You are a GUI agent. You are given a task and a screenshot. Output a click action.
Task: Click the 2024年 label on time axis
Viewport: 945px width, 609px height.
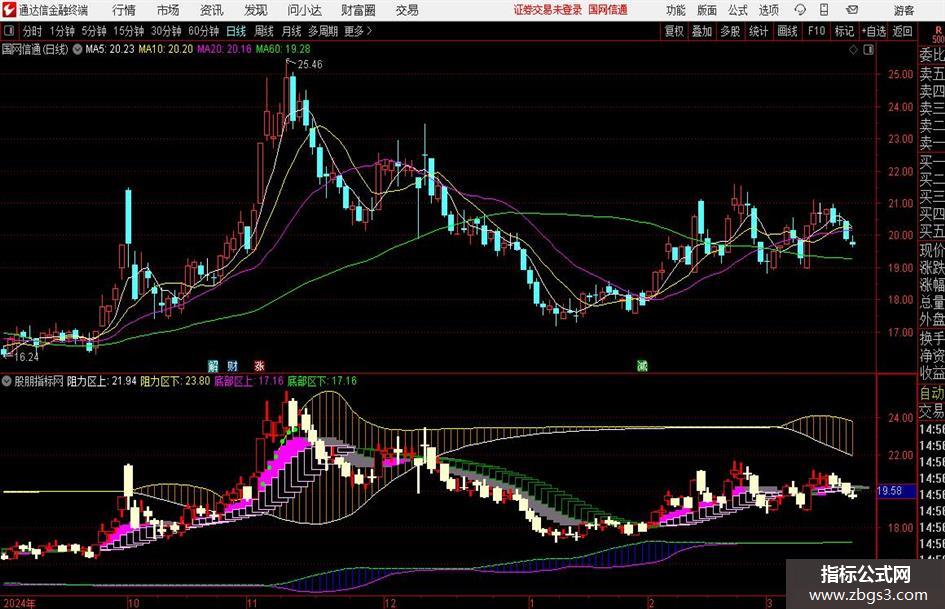click(x=19, y=603)
